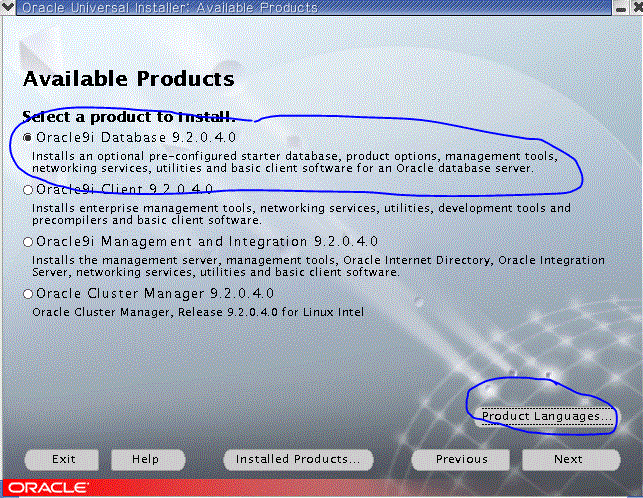This screenshot has width=643, height=498.
Task: Minimize the Oracle Universal Installer window
Action: click(621, 7)
